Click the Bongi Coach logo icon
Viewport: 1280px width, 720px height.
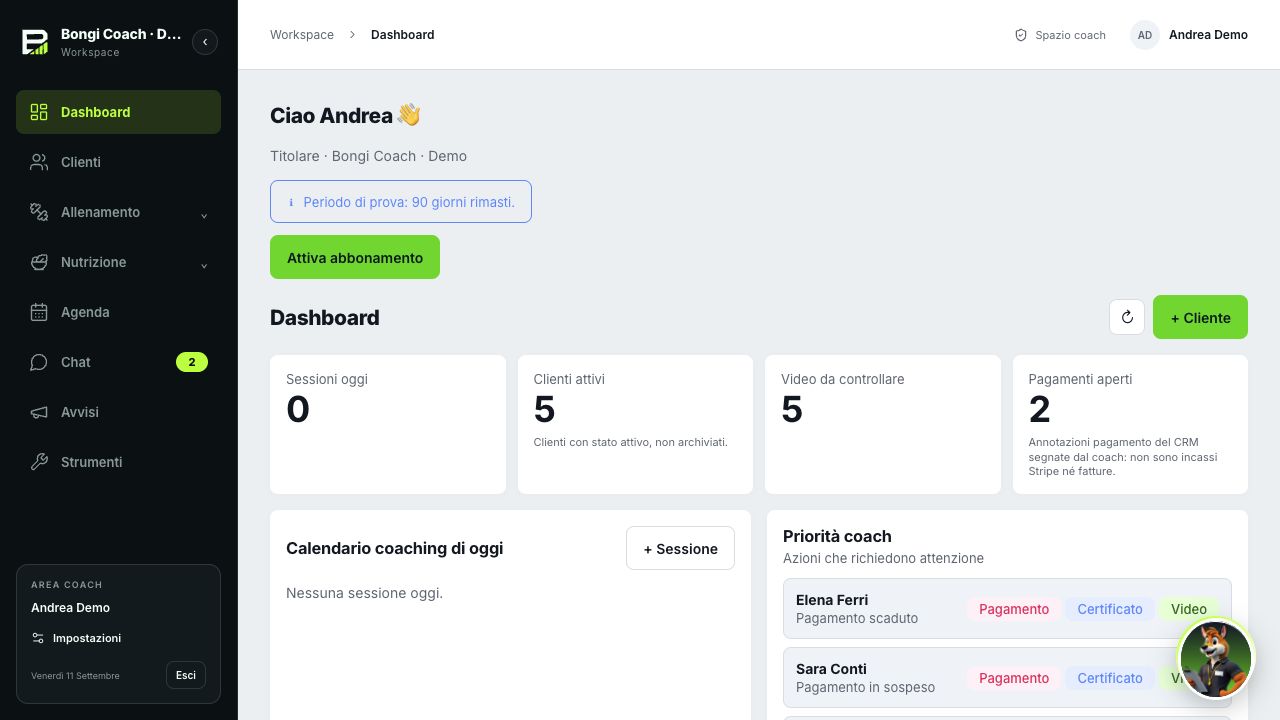pyautogui.click(x=35, y=42)
